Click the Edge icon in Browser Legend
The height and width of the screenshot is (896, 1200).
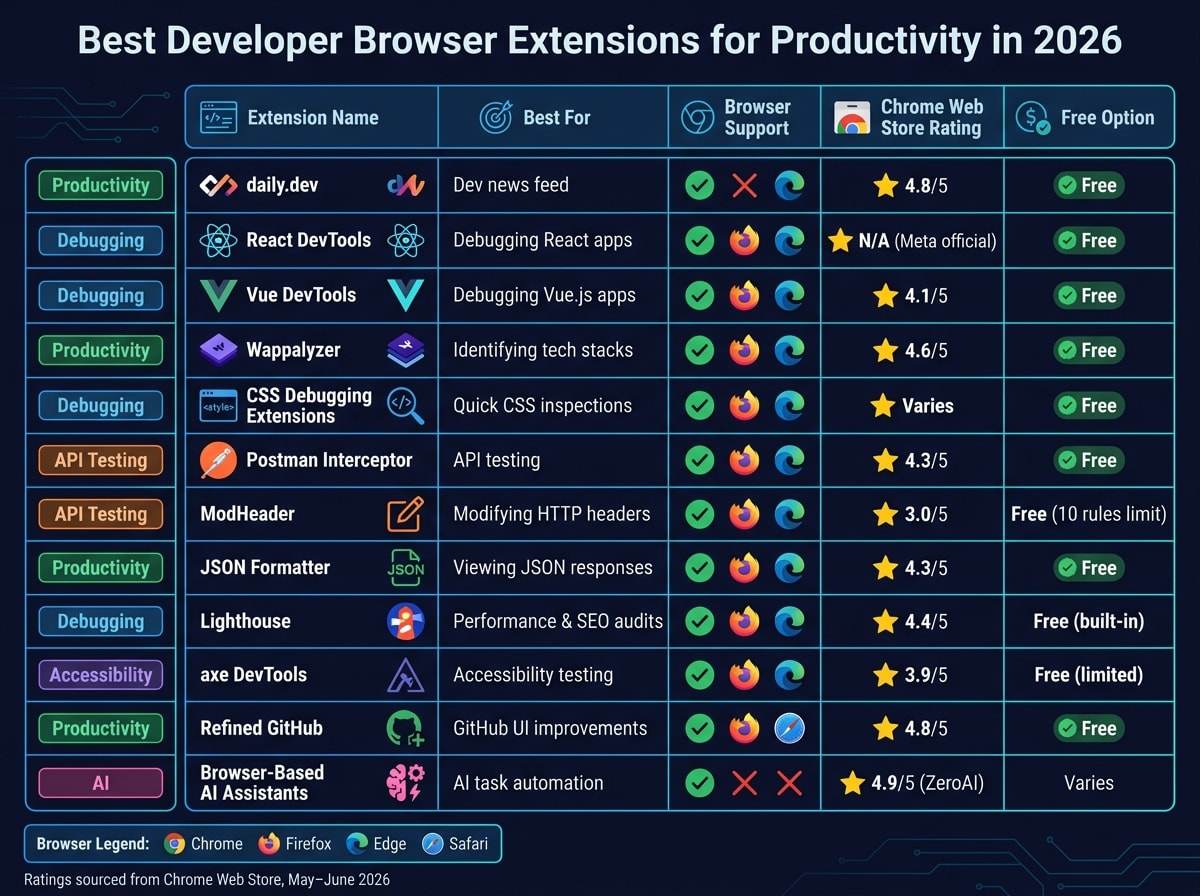(357, 843)
